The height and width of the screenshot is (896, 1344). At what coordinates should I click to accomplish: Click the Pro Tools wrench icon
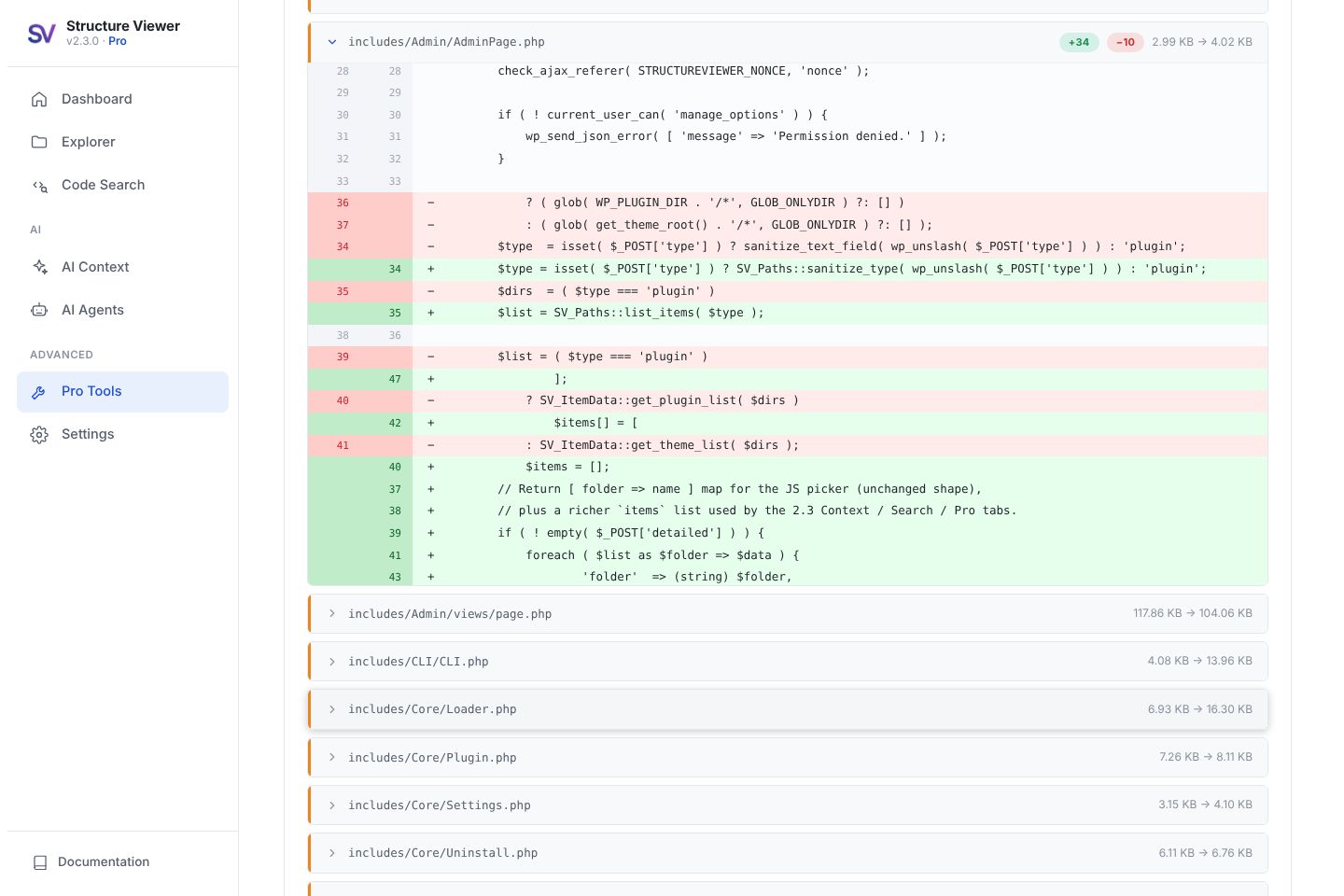point(39,392)
